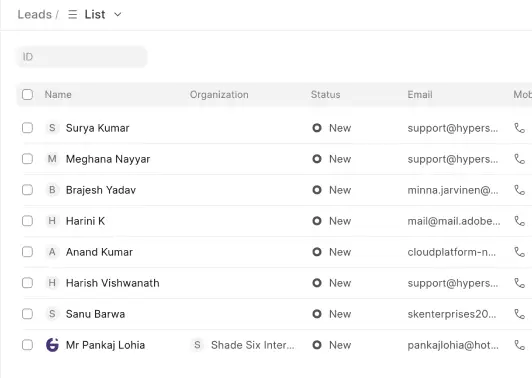Click the S avatar beside Sanu Barwa

tap(52, 314)
